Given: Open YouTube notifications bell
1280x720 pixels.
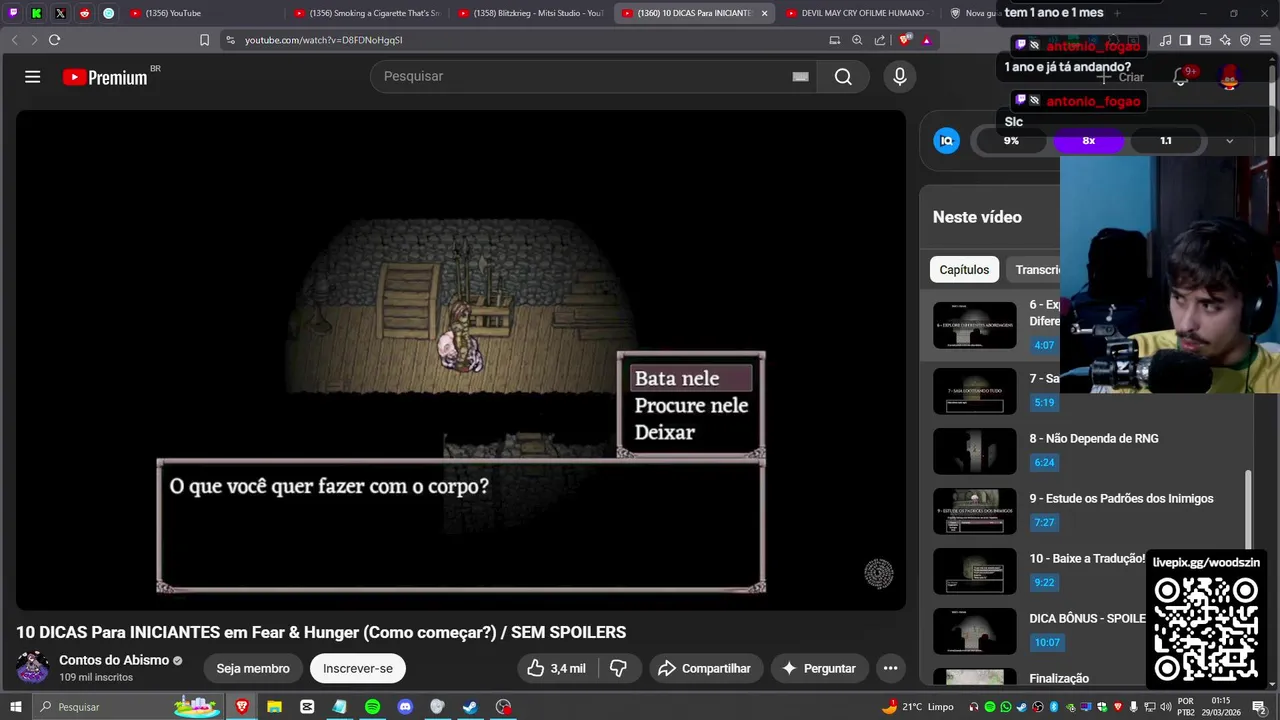Looking at the screenshot, I should coord(1181,77).
